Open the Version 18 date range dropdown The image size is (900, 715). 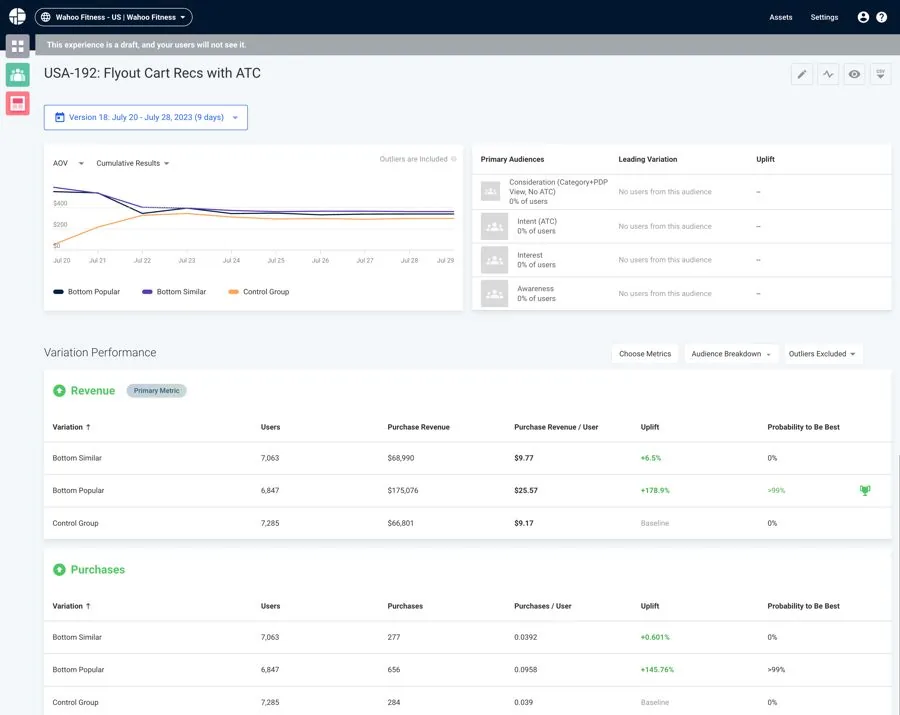pyautogui.click(x=146, y=117)
